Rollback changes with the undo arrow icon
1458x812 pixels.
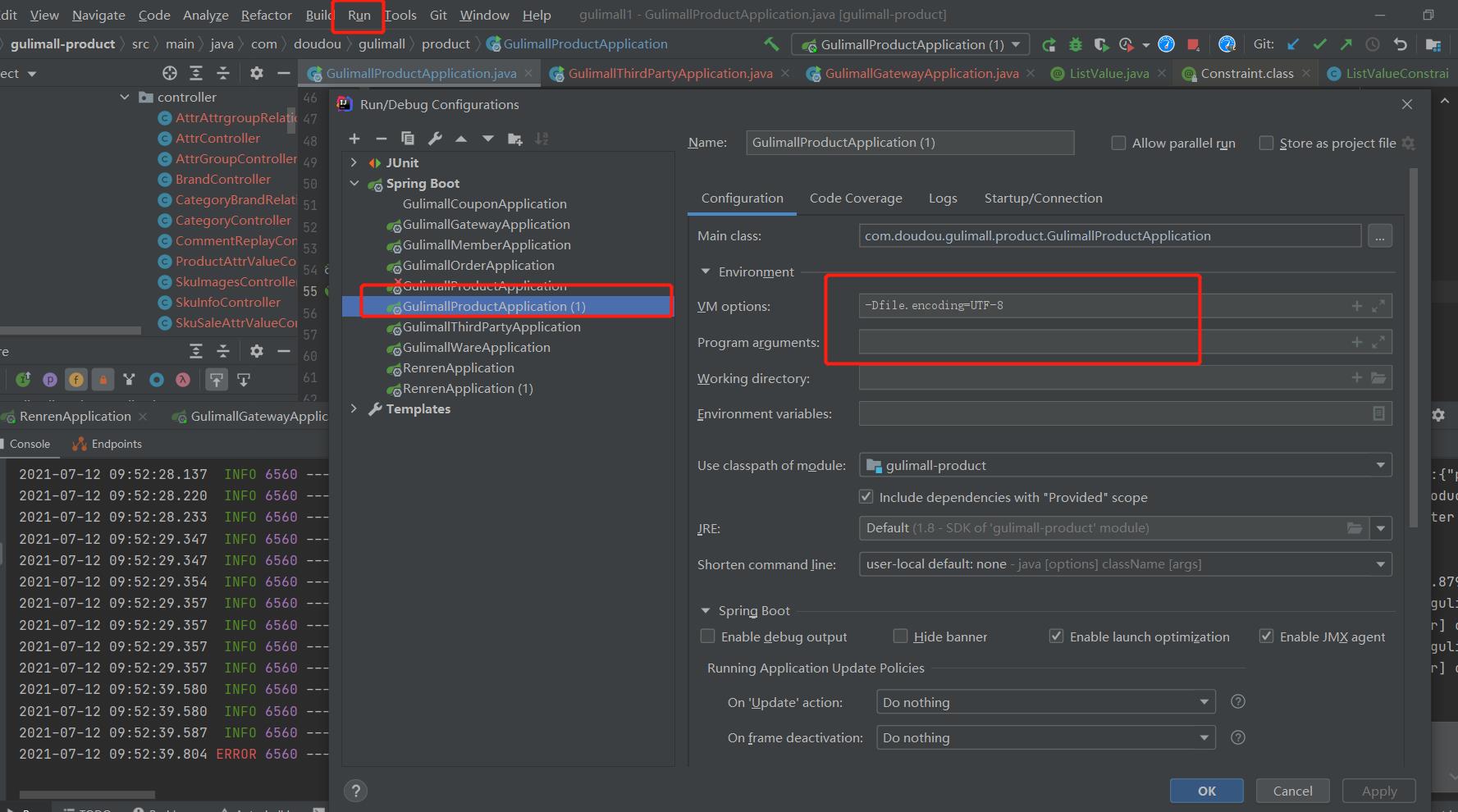[x=1401, y=44]
